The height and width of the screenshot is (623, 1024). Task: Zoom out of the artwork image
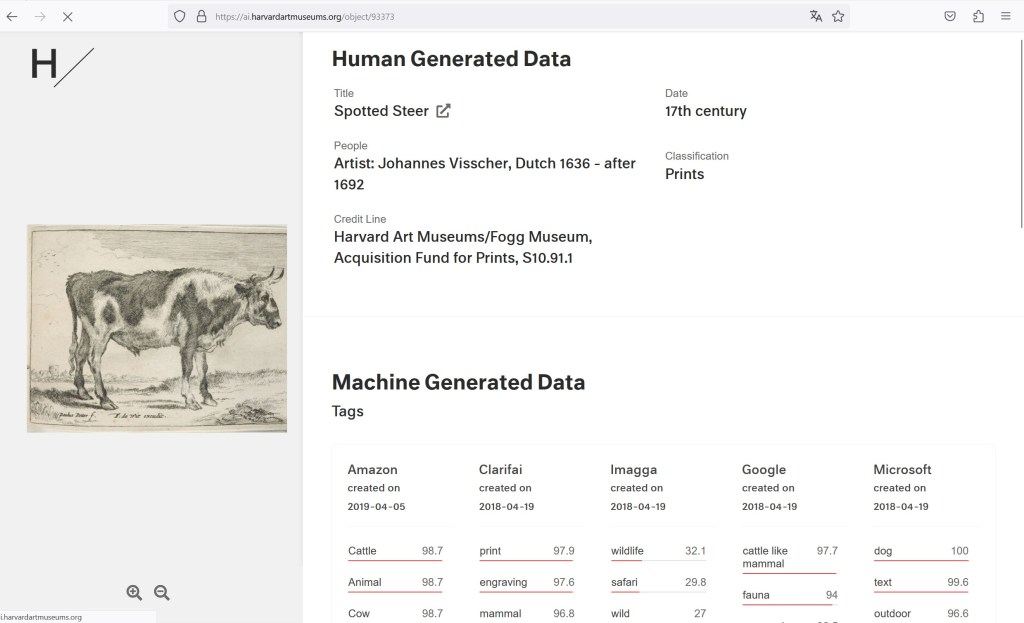[x=162, y=593]
